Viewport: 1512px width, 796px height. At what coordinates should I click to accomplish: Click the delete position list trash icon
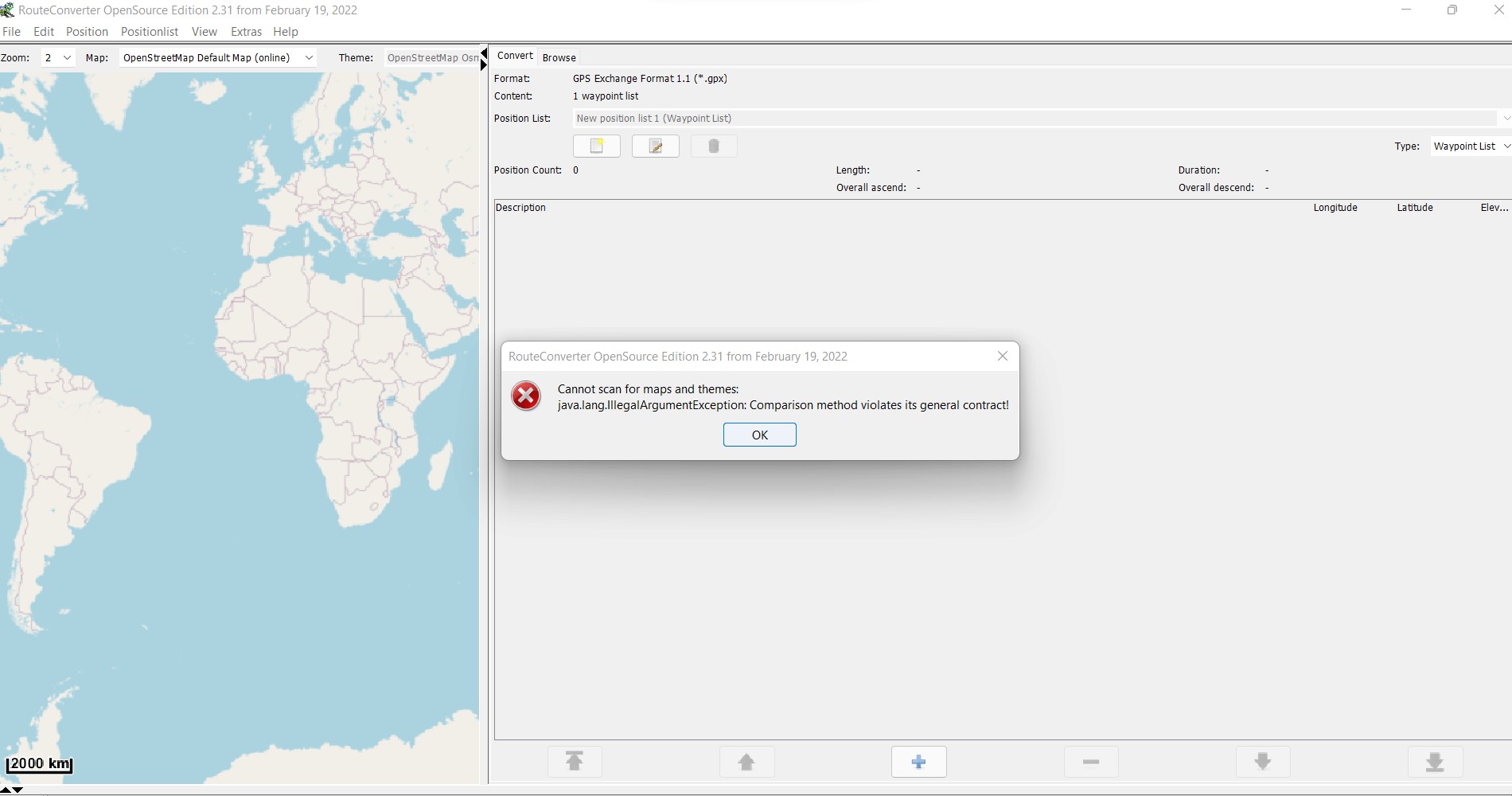coord(713,146)
